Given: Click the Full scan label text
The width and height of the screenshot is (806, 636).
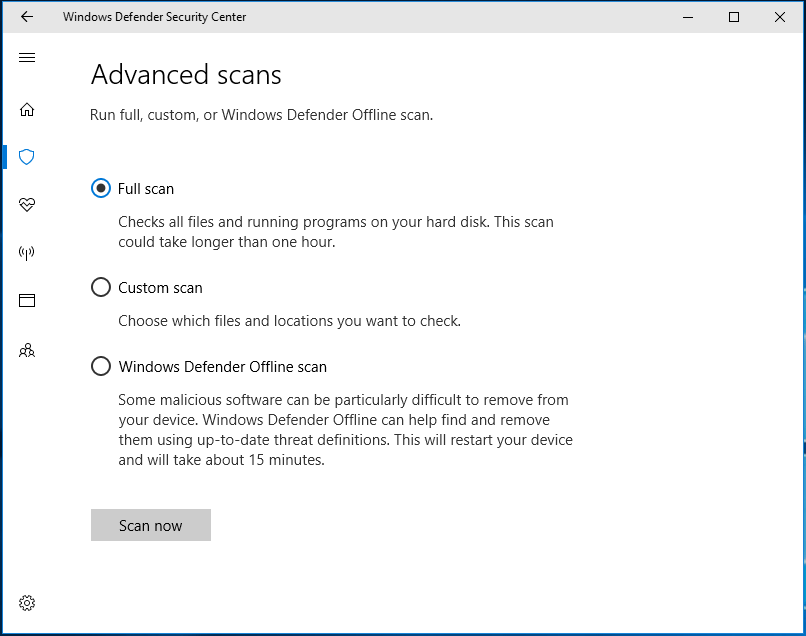Looking at the screenshot, I should click(146, 189).
